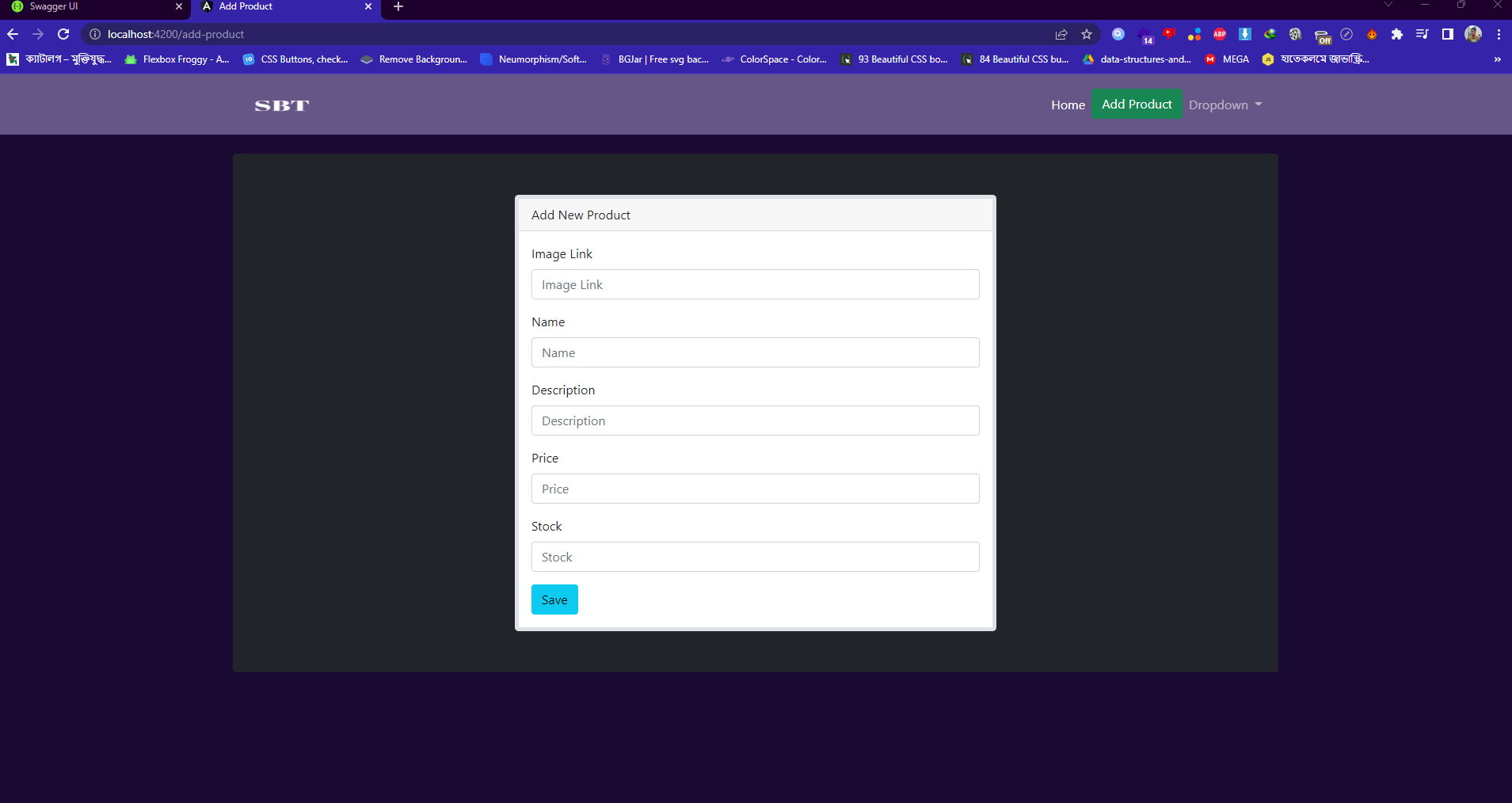Expand the Dropdown menu in the navbar
This screenshot has width=1512, height=803.
click(1224, 105)
